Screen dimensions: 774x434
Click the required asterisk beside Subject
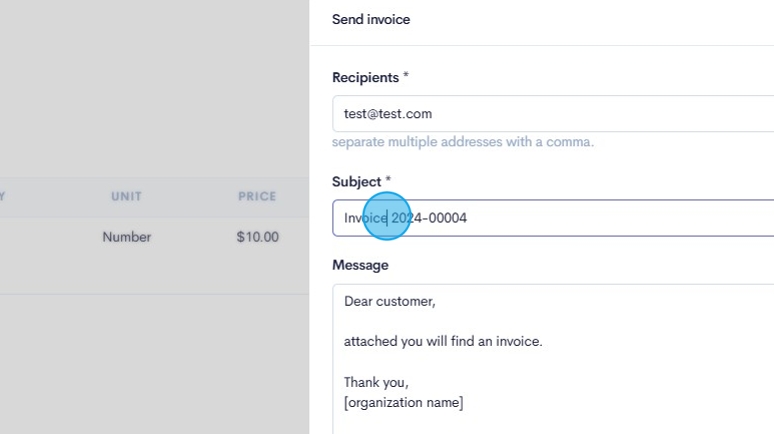(388, 181)
